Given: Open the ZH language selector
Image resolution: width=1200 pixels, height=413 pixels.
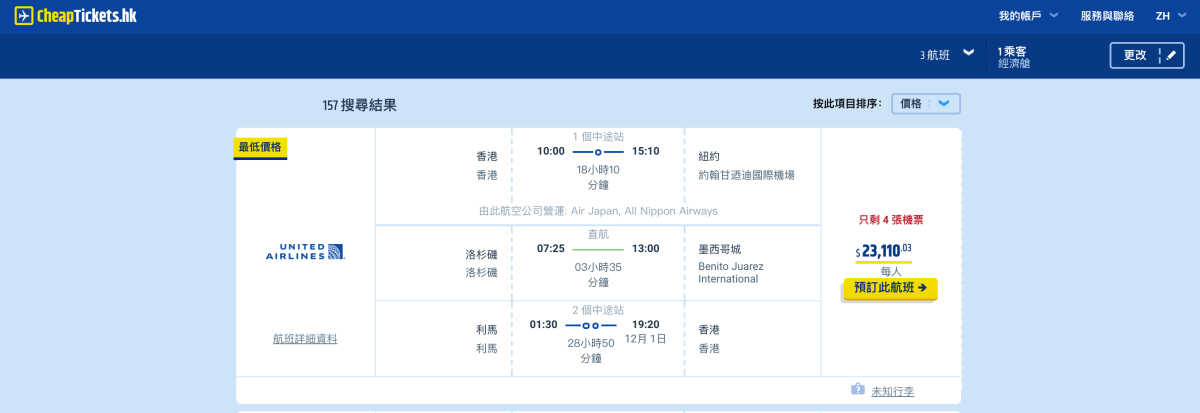Looking at the screenshot, I should click(x=1170, y=16).
